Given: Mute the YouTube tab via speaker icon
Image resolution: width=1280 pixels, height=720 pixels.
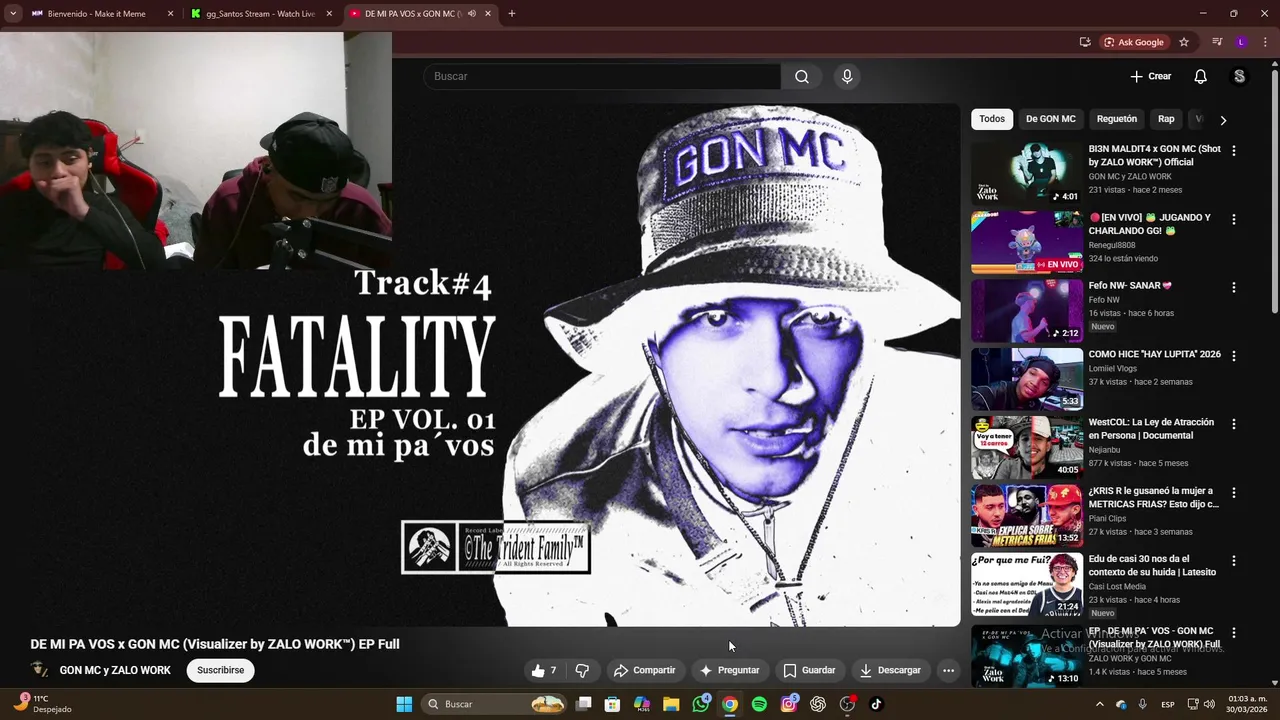Looking at the screenshot, I should point(471,14).
